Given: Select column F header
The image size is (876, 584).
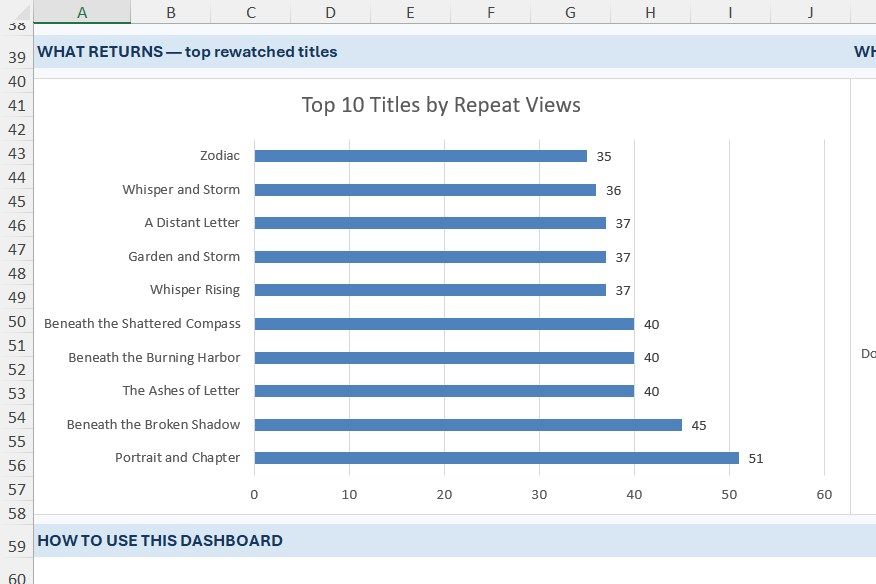Looking at the screenshot, I should point(491,12).
